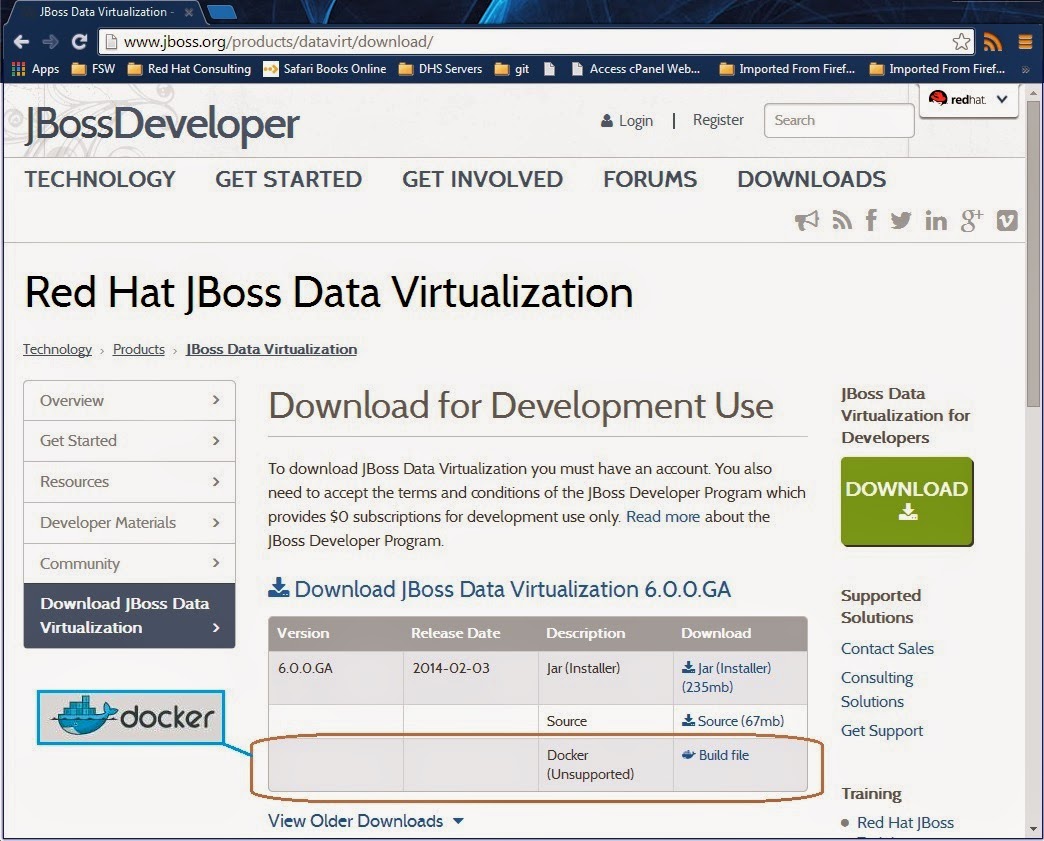Expand View Older Downloads
1044x841 pixels.
366,820
